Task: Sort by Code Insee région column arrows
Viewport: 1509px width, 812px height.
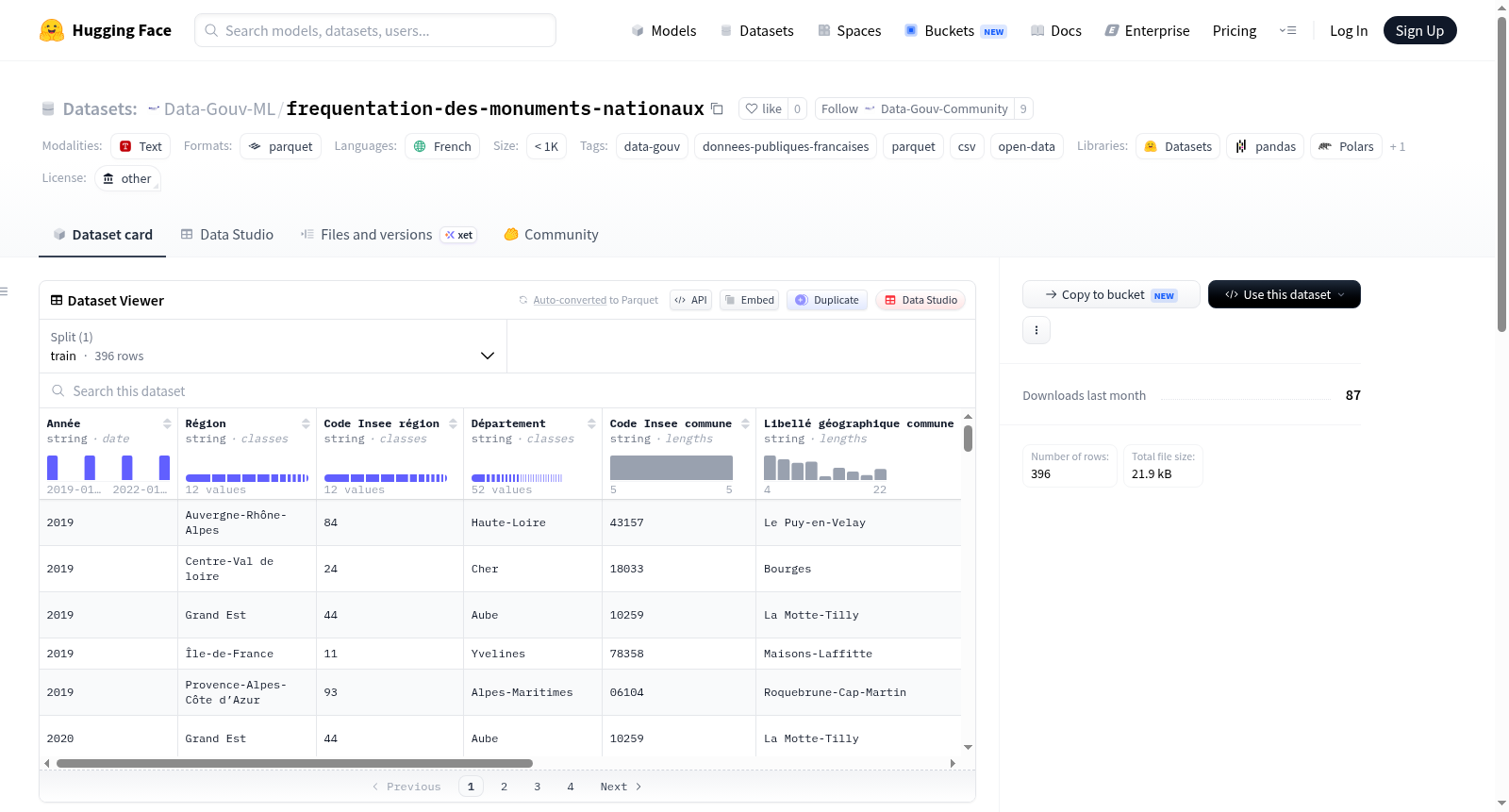Action: pos(453,423)
